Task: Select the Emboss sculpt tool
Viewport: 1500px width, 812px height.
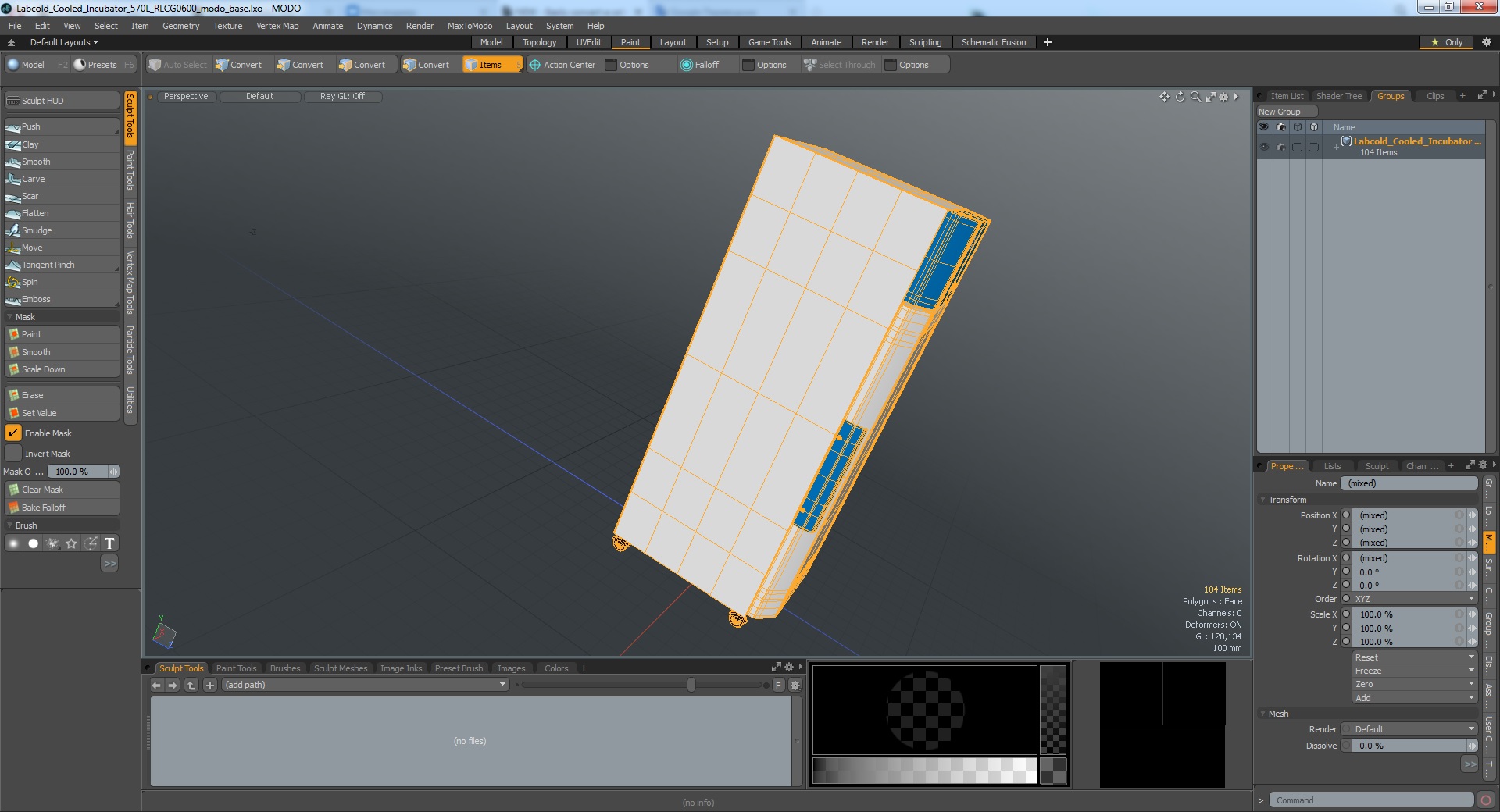Action: pos(62,299)
